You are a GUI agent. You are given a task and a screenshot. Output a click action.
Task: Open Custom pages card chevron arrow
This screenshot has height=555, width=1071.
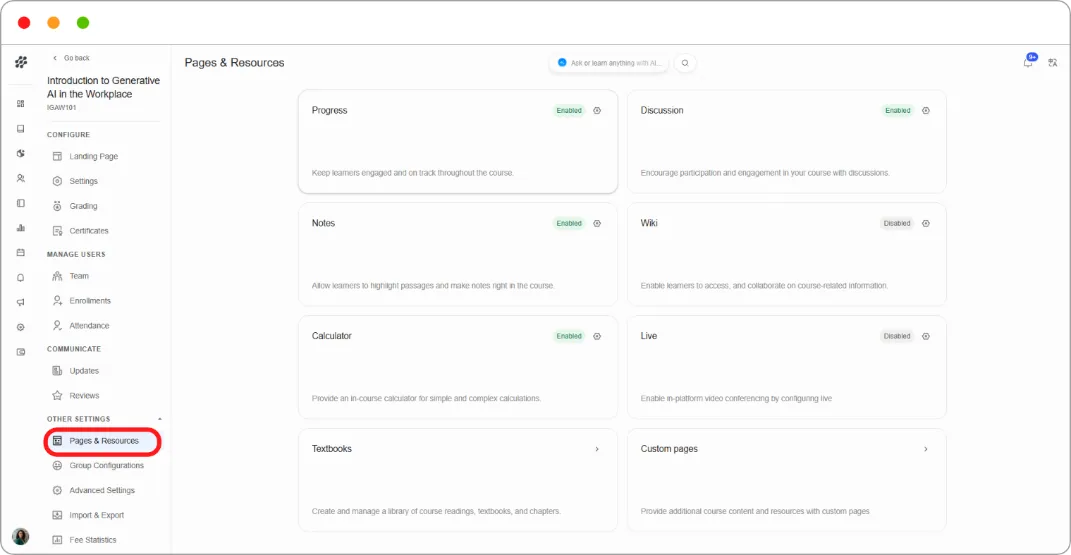(x=926, y=449)
